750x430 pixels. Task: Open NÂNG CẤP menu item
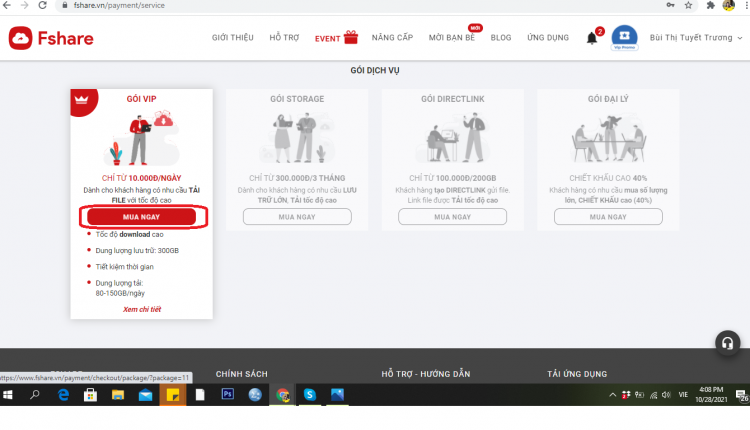point(392,37)
